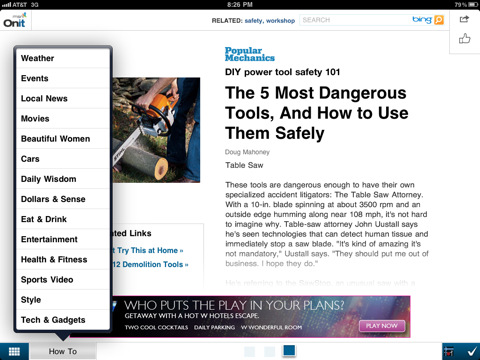Viewport: 480px width, 360px height.
Task: Click the related 'workshop' link
Action: 280,21
